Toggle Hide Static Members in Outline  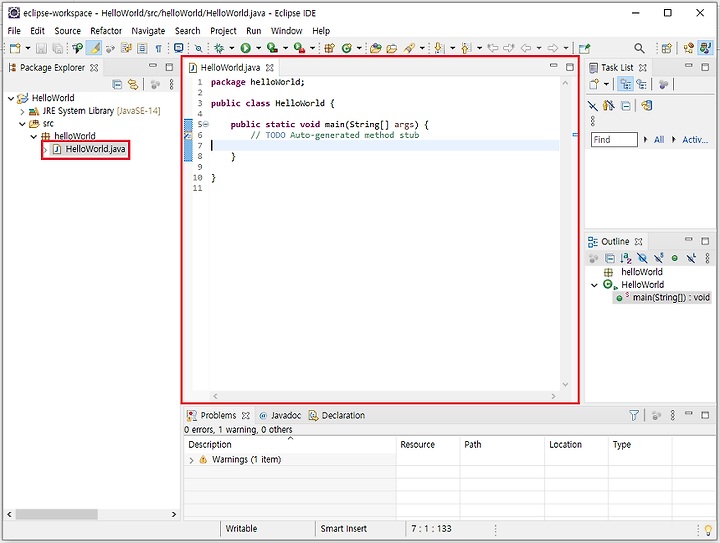click(658, 258)
